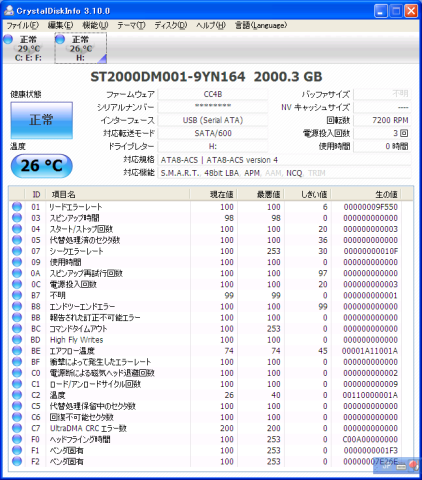
Task: Click status icon for 0A スピンアップ再試行回数
Action: 17,273
